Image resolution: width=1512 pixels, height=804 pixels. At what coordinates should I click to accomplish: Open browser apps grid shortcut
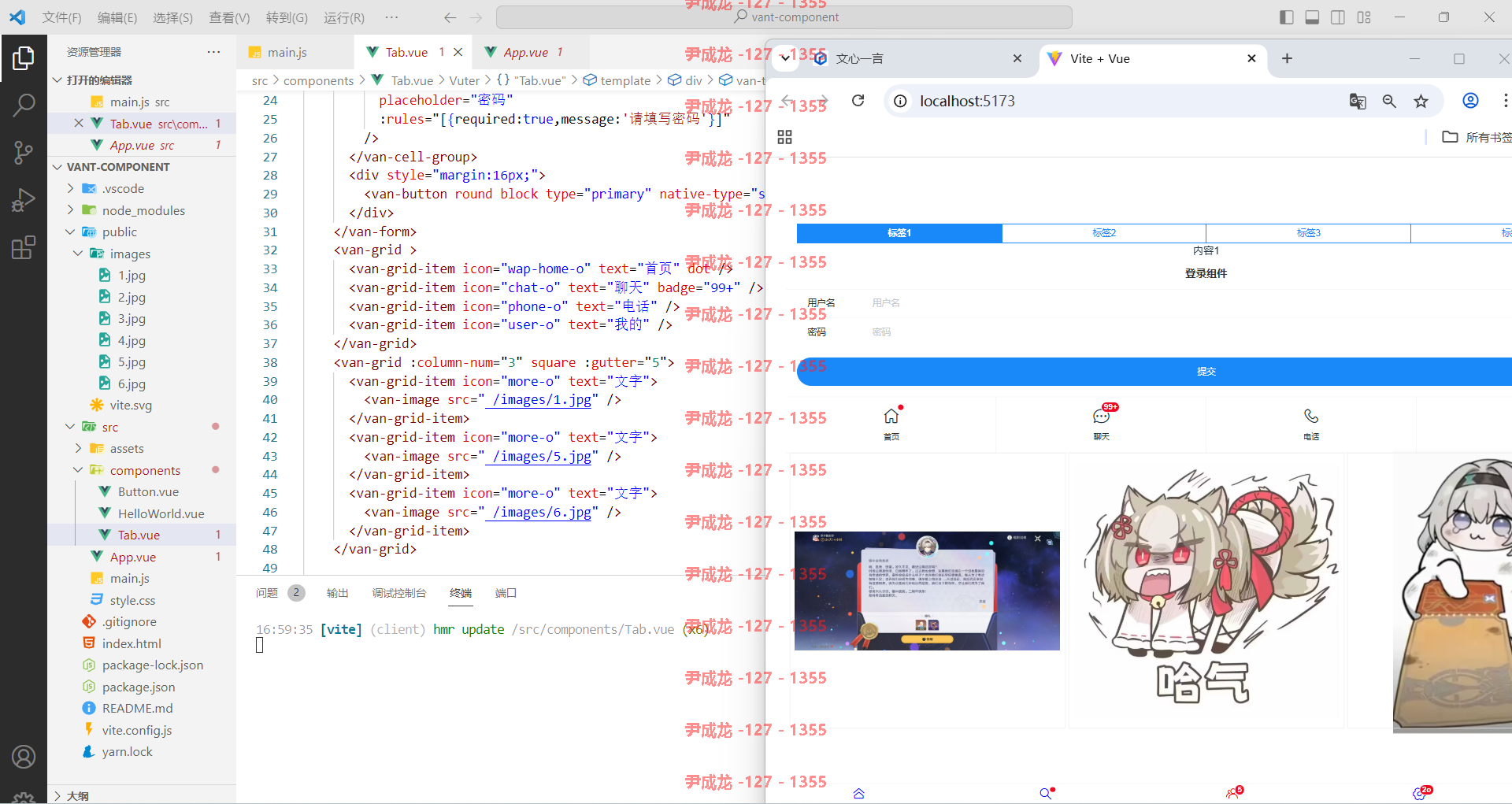(x=784, y=137)
